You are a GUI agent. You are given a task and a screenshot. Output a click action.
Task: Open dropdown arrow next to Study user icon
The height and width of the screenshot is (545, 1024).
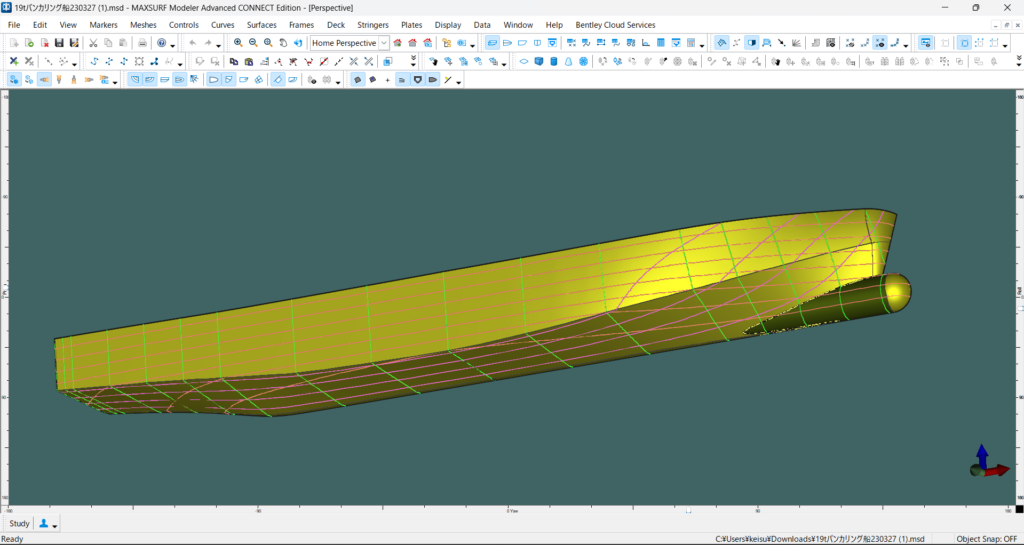[55, 525]
